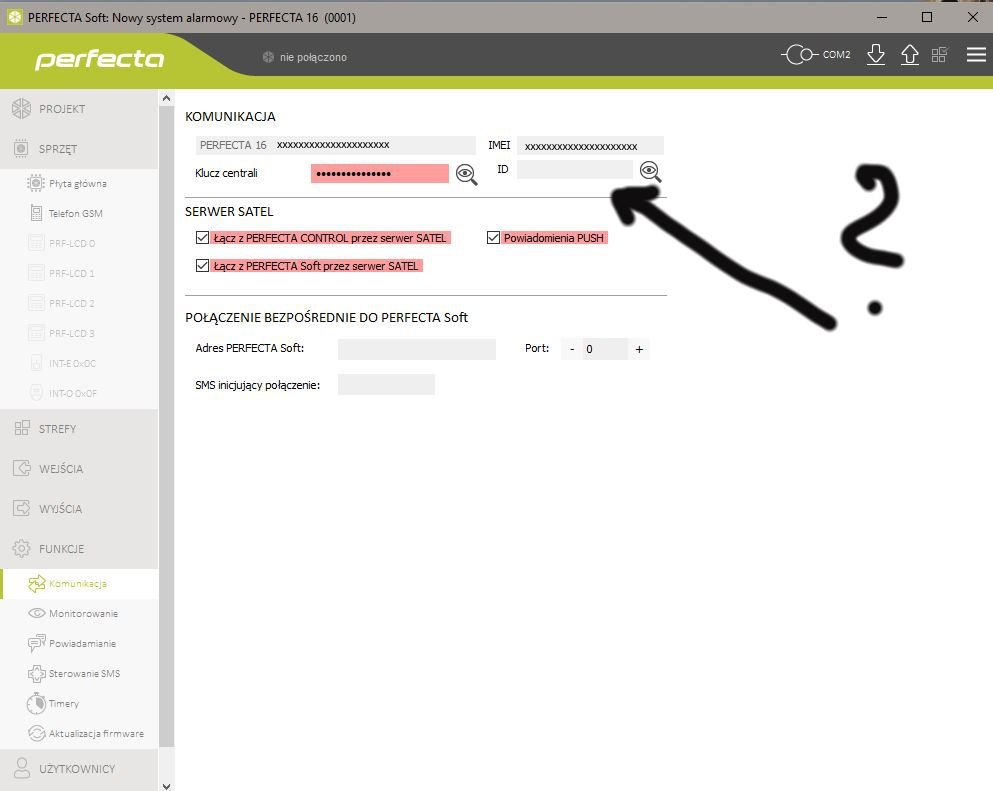Click the STREFY grid icon
Viewport: 993px width, 791px height.
coord(22,428)
